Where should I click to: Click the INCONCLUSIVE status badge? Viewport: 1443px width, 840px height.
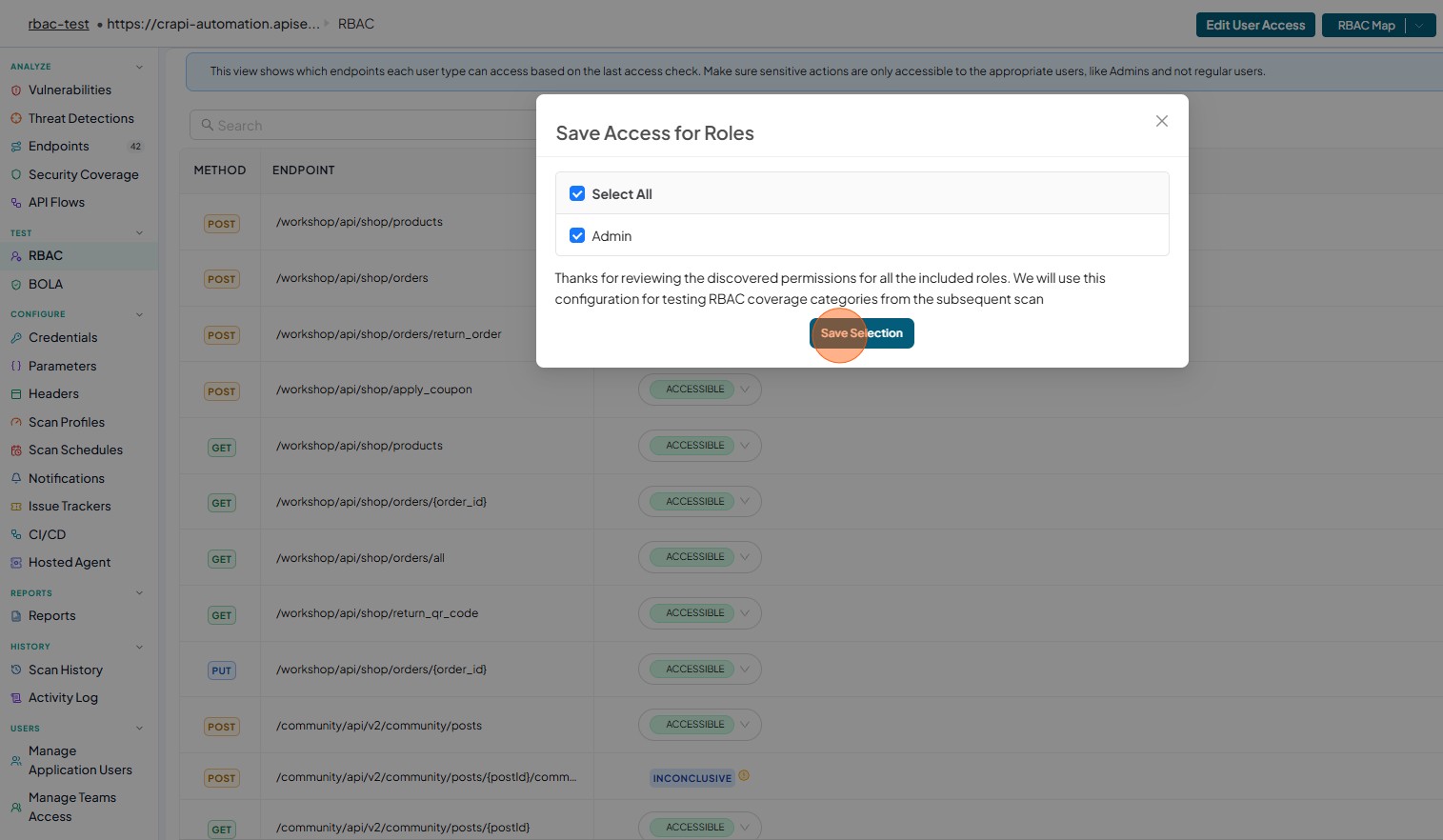click(692, 778)
